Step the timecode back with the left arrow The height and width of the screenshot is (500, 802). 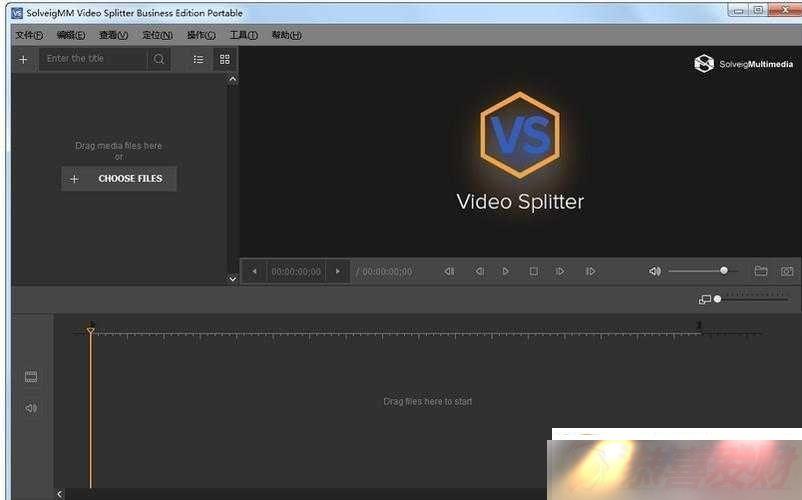click(254, 271)
